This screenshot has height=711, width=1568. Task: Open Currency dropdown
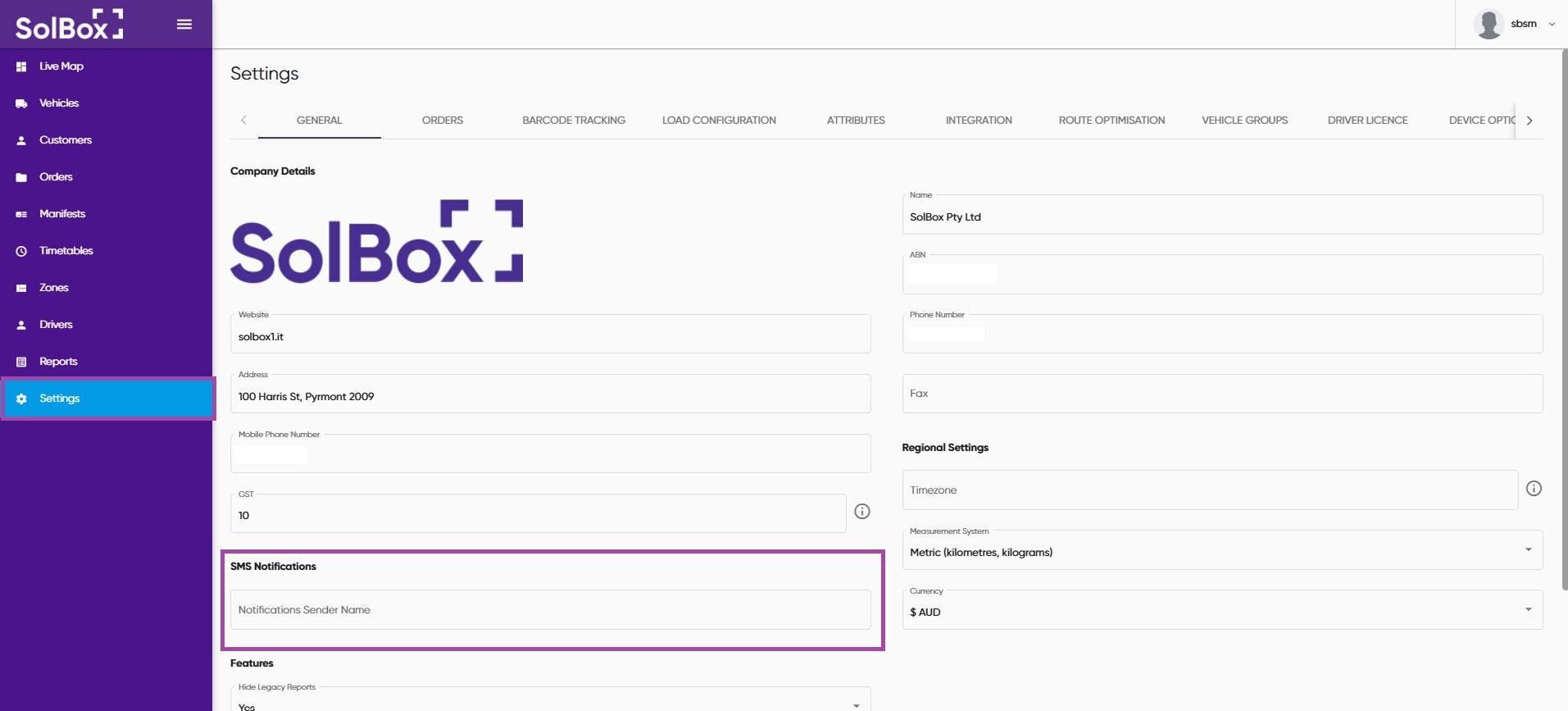tap(1222, 610)
